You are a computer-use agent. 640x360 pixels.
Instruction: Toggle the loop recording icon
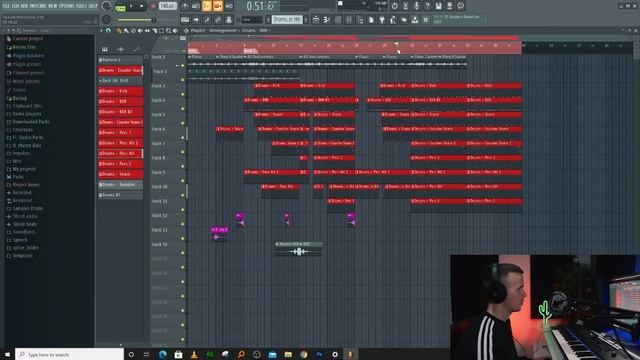[229, 6]
